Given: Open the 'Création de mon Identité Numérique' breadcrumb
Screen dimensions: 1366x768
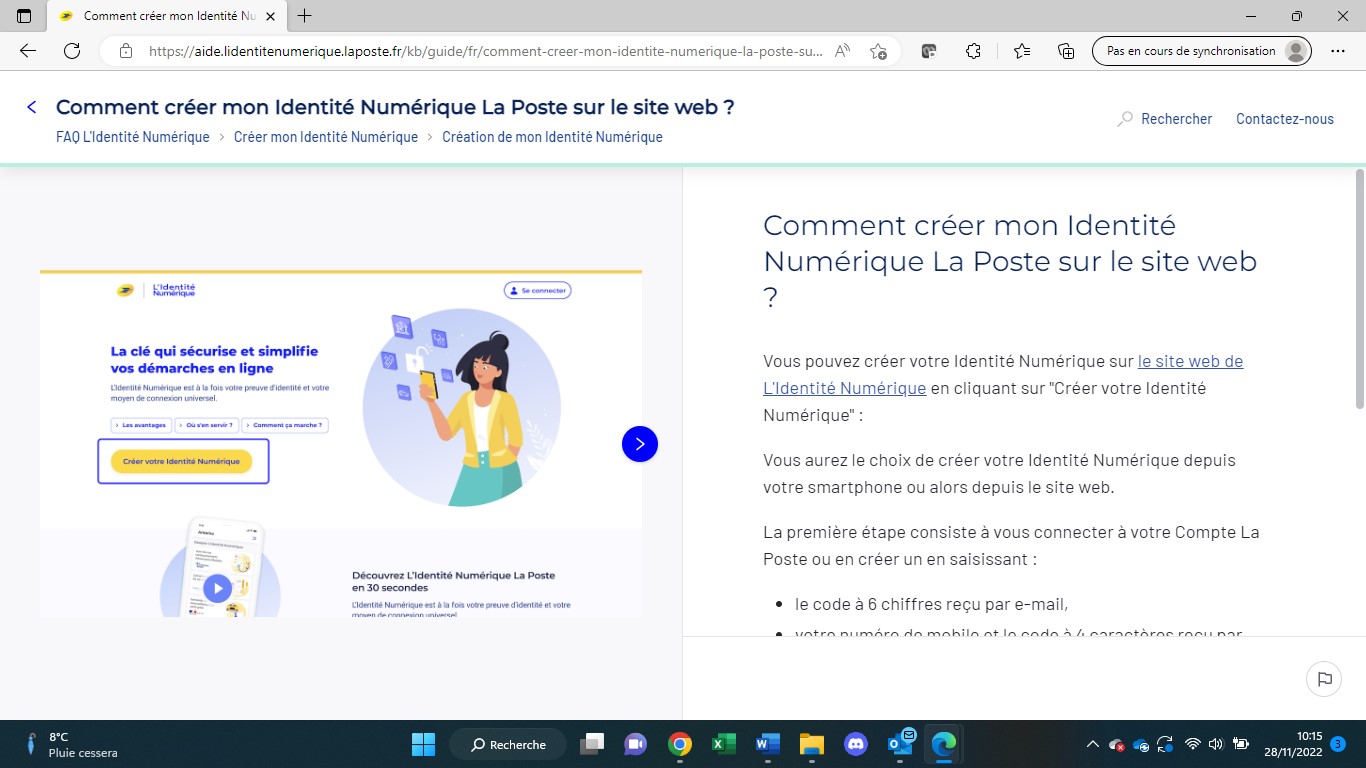Looking at the screenshot, I should (552, 137).
